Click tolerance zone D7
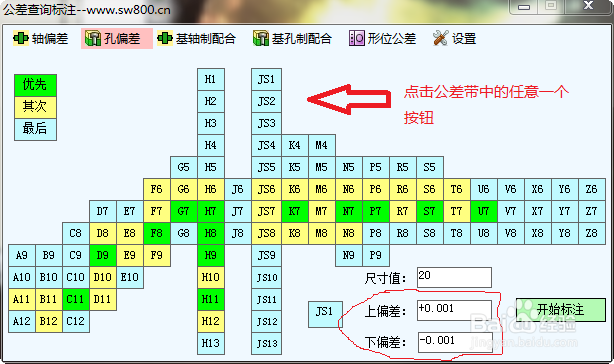614x364 pixels. point(103,211)
